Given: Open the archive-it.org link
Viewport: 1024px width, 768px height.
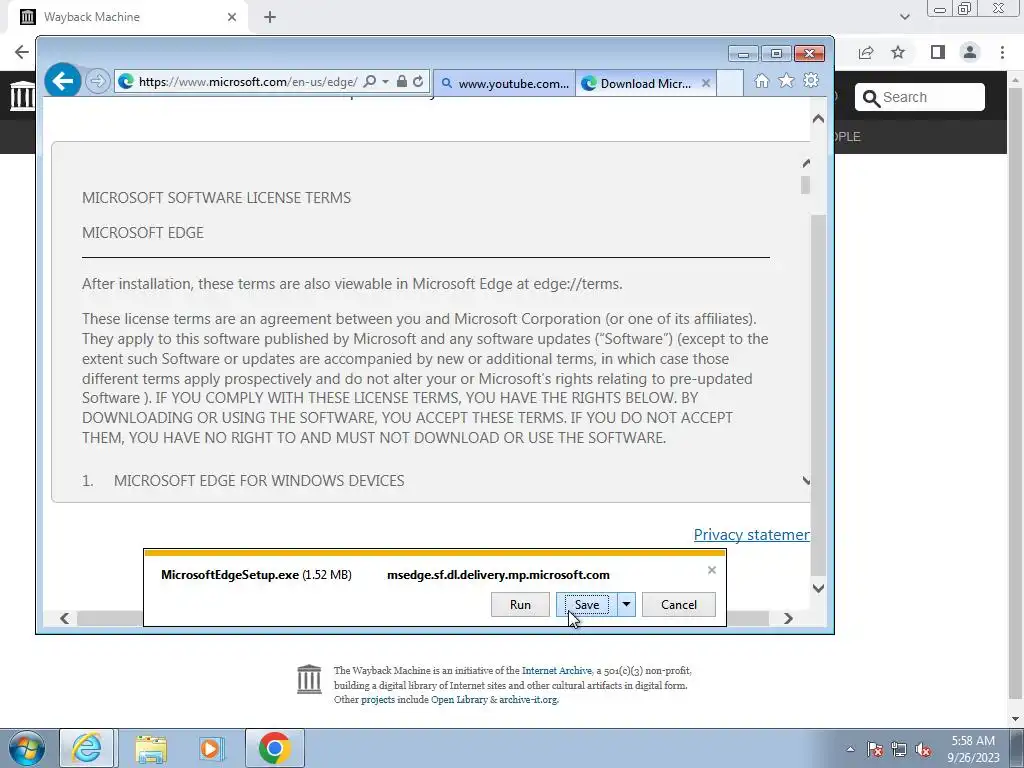Looking at the screenshot, I should coord(528,699).
